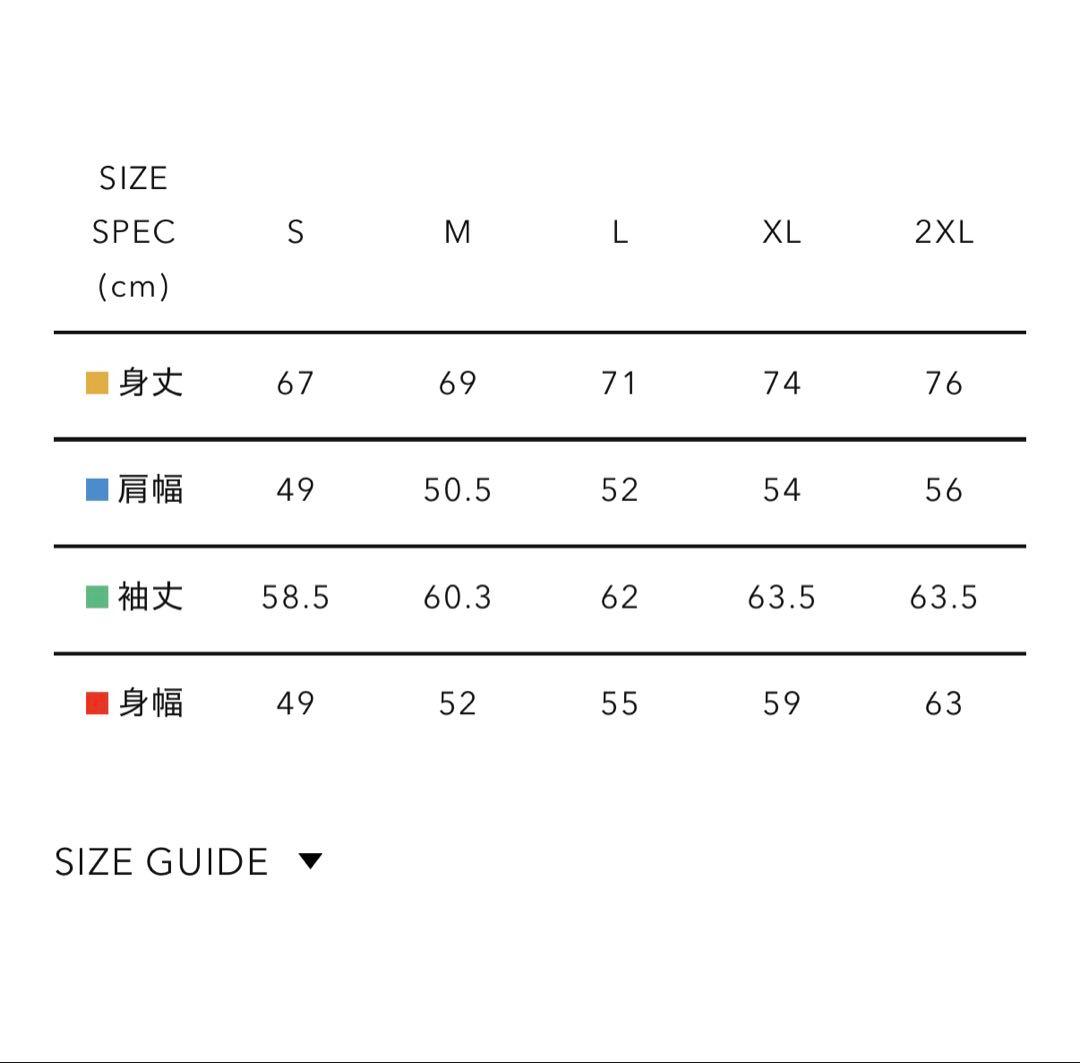Screen dimensions: 1080x1063
Task: Expand the SIZE GUIDE triangle arrow
Action: 311,861
